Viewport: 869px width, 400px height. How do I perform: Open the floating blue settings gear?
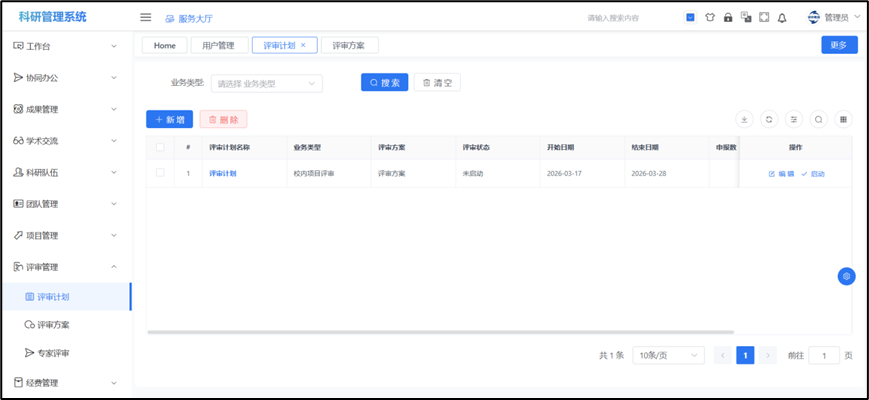pyautogui.click(x=846, y=276)
